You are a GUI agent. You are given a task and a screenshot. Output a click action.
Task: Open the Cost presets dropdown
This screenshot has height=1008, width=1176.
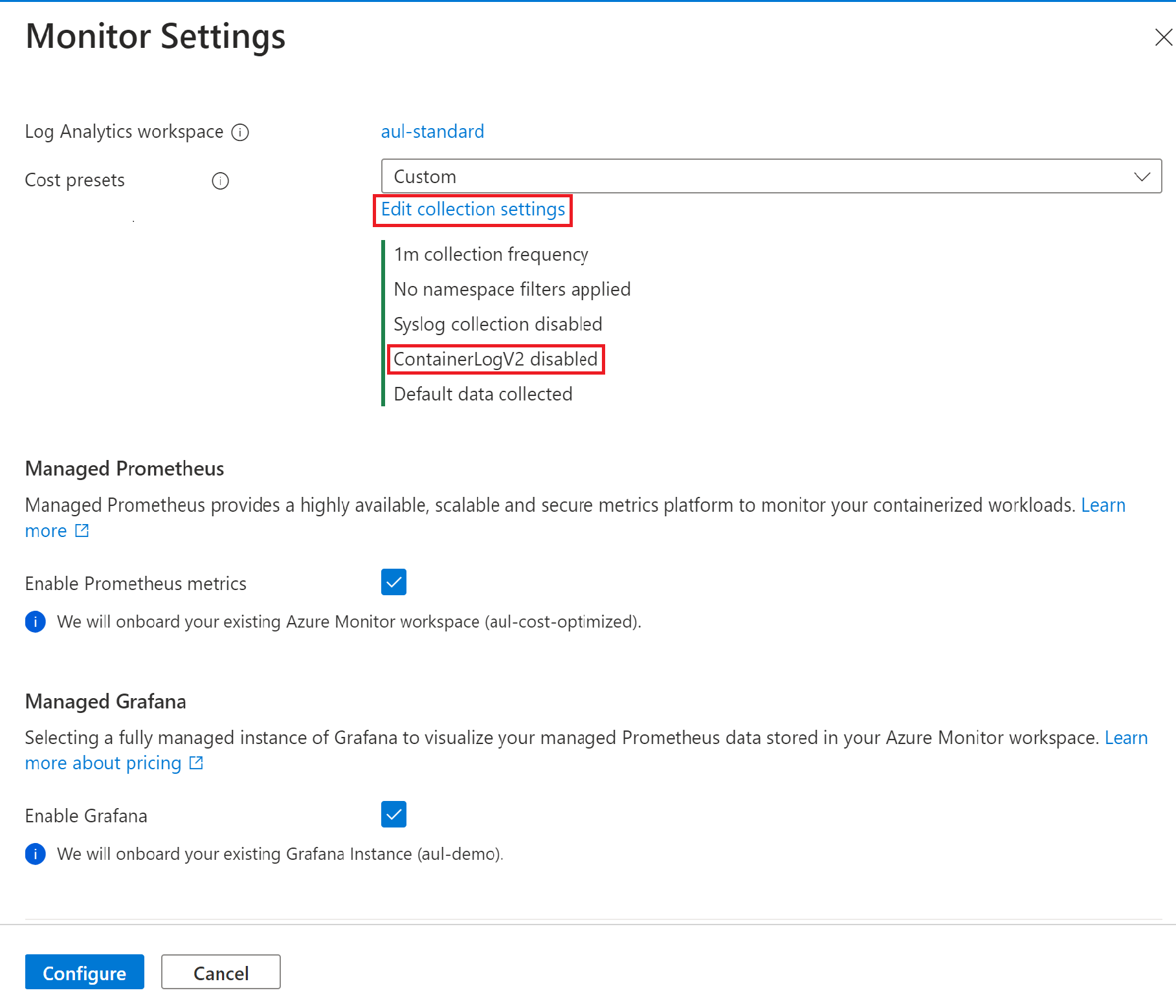pos(770,177)
